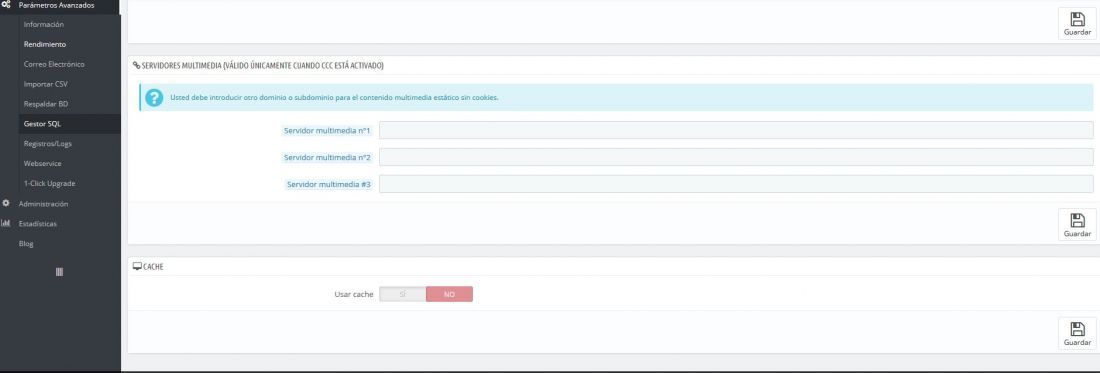Click the Servidor multimedia nº1 label

pyautogui.click(x=327, y=130)
